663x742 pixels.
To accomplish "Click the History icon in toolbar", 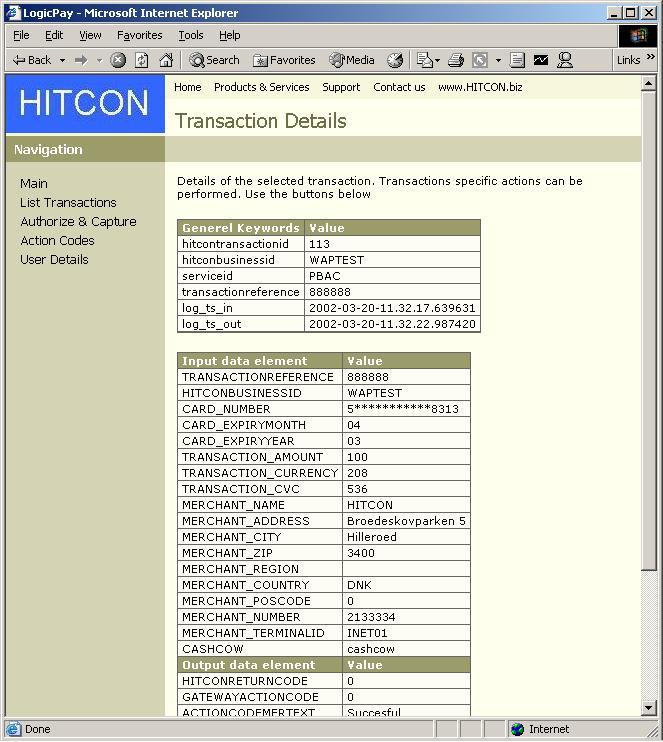I will point(395,60).
